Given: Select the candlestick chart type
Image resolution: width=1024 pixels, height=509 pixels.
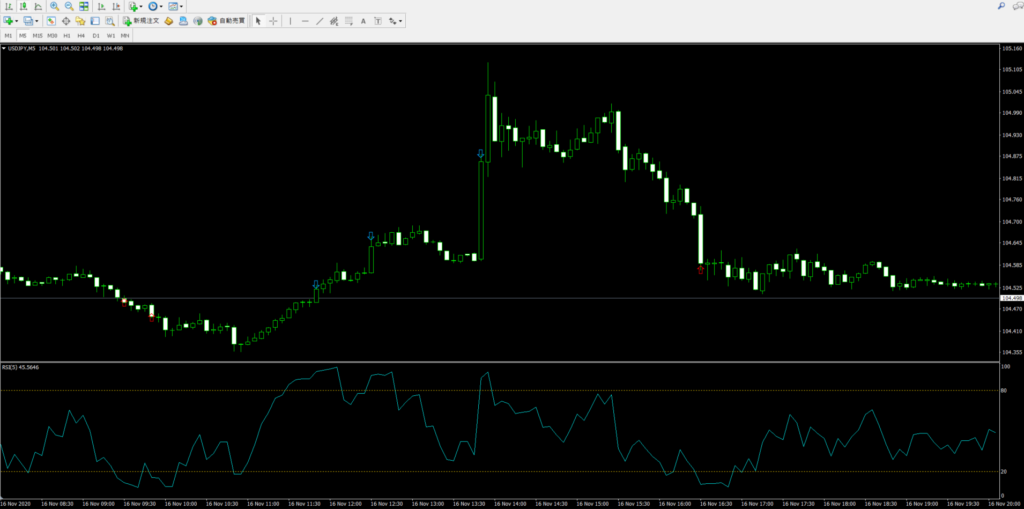Looking at the screenshot, I should coord(22,6).
